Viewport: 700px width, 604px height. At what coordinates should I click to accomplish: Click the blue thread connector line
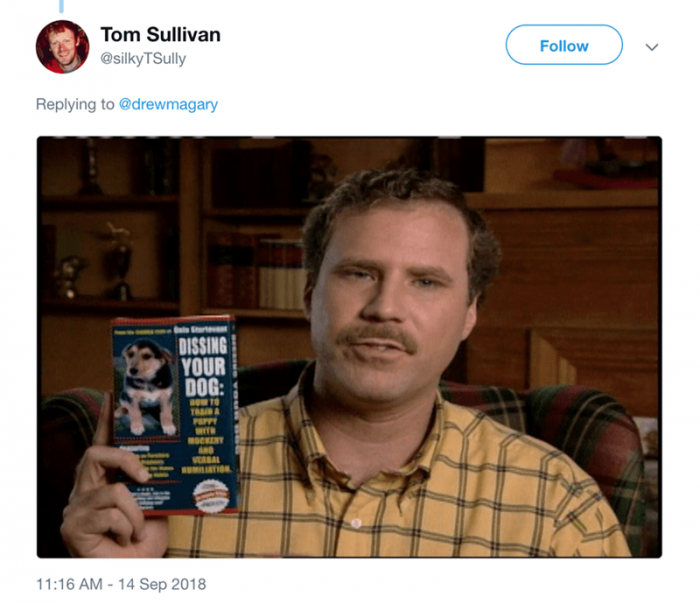tap(62, 6)
